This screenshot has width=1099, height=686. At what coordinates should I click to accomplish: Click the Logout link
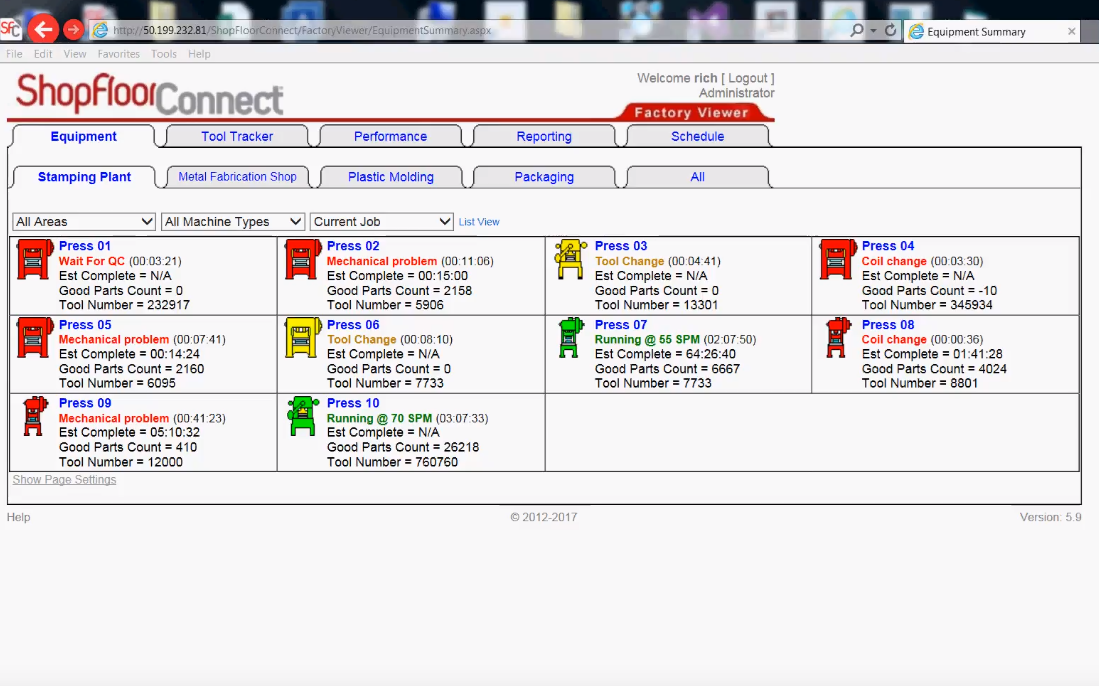coord(747,78)
